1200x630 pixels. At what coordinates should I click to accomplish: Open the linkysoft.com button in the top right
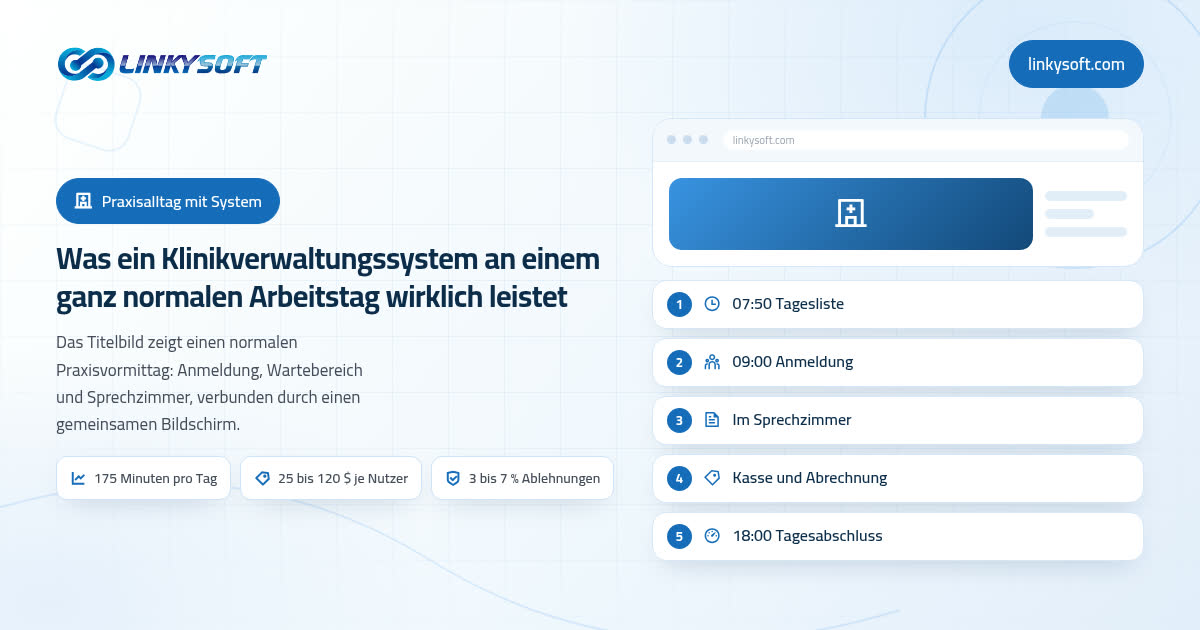tap(1076, 64)
